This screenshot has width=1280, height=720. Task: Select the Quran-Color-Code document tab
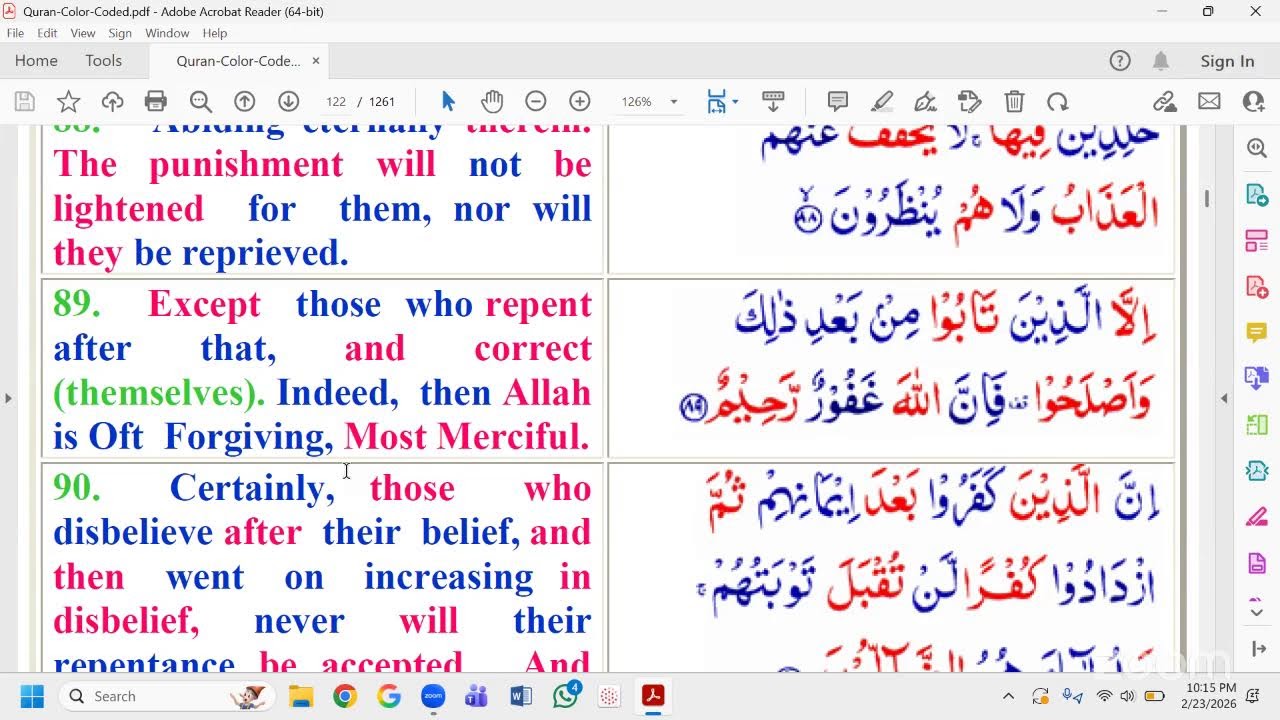238,61
